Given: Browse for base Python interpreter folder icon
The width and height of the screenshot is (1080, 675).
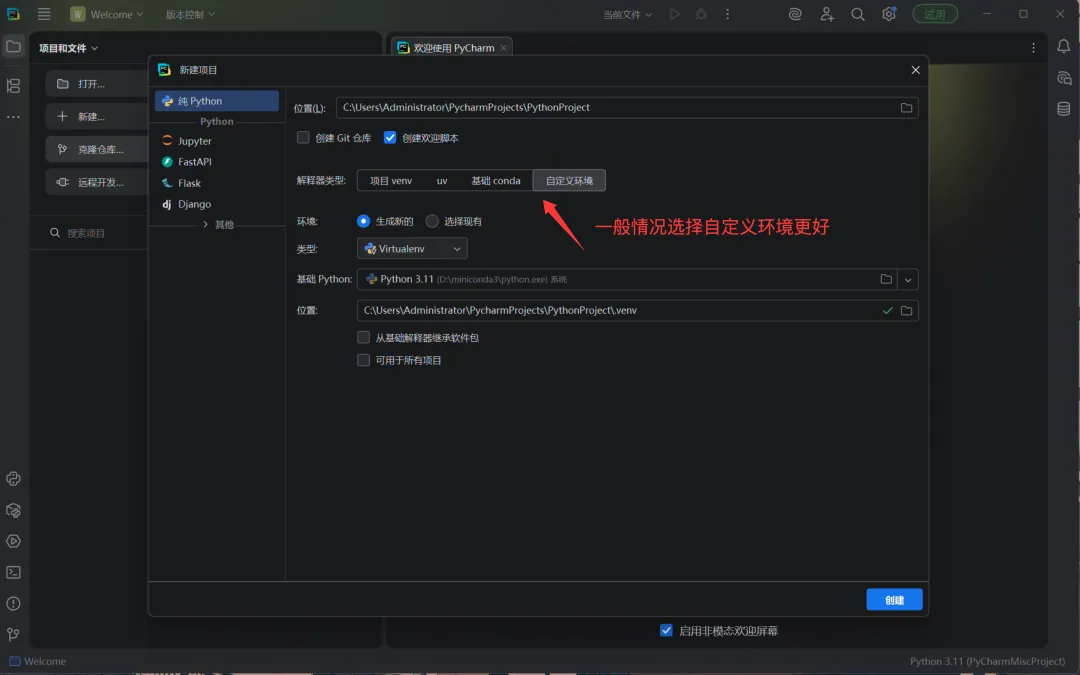Looking at the screenshot, I should (886, 279).
